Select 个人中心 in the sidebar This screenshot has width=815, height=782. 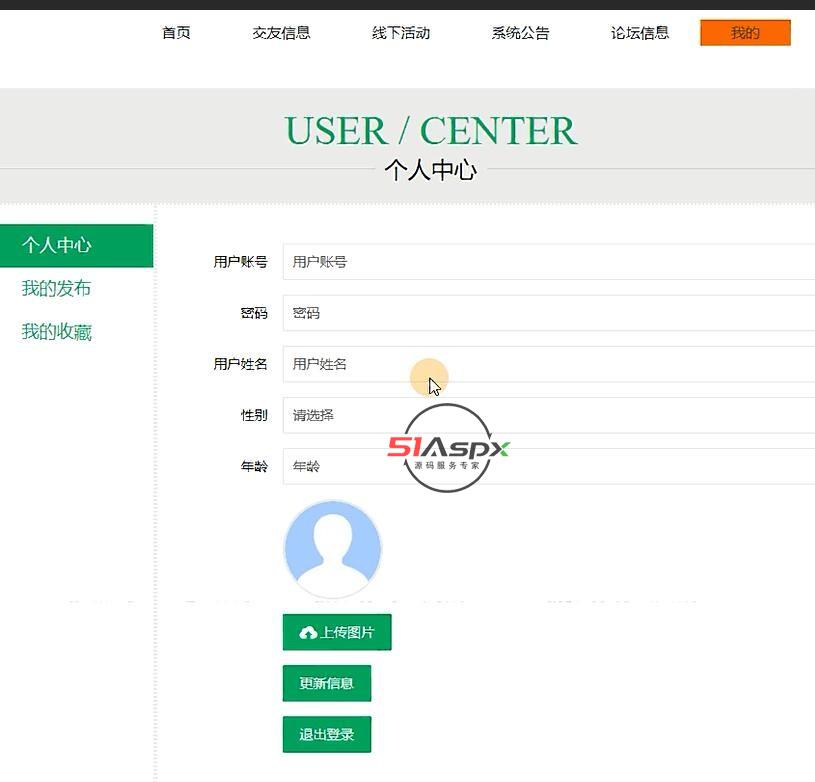click(x=76, y=246)
